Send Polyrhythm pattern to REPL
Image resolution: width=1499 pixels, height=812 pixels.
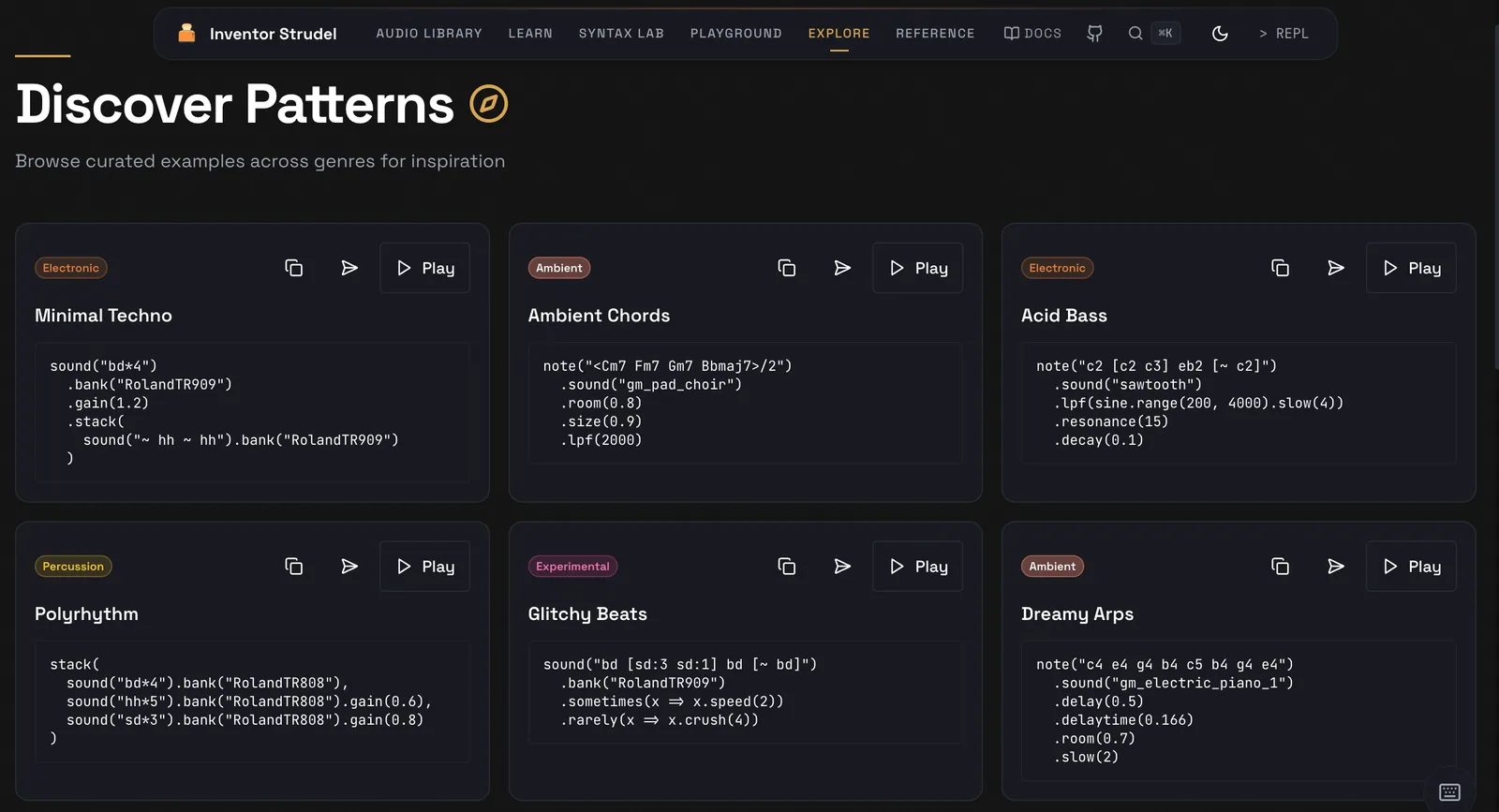349,567
